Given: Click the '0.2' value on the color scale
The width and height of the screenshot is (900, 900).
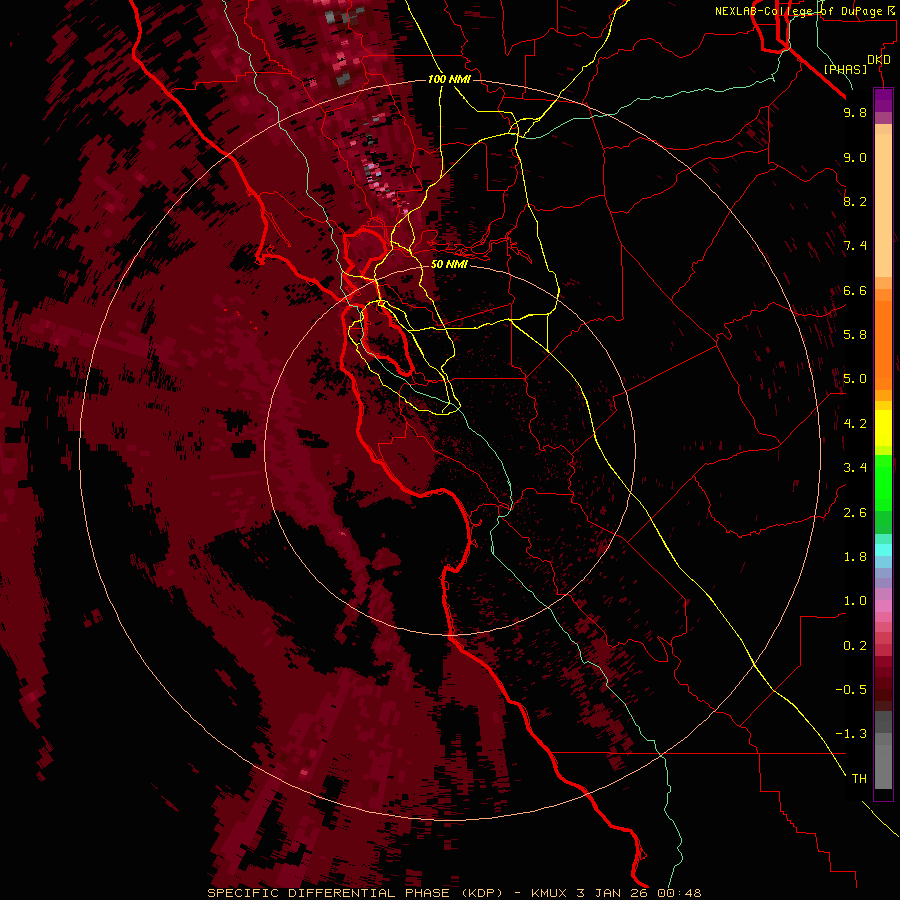Looking at the screenshot, I should tap(855, 646).
